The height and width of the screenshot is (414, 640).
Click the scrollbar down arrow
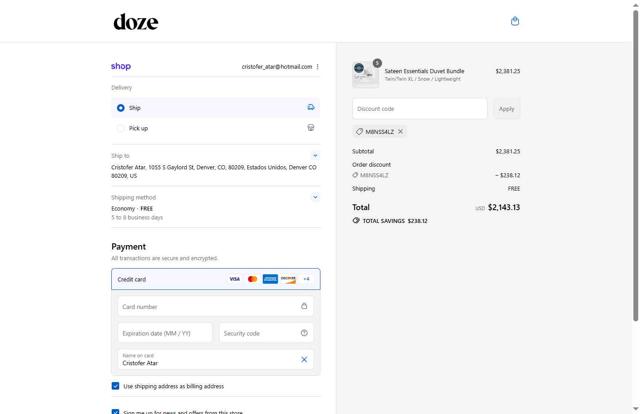(636, 409)
